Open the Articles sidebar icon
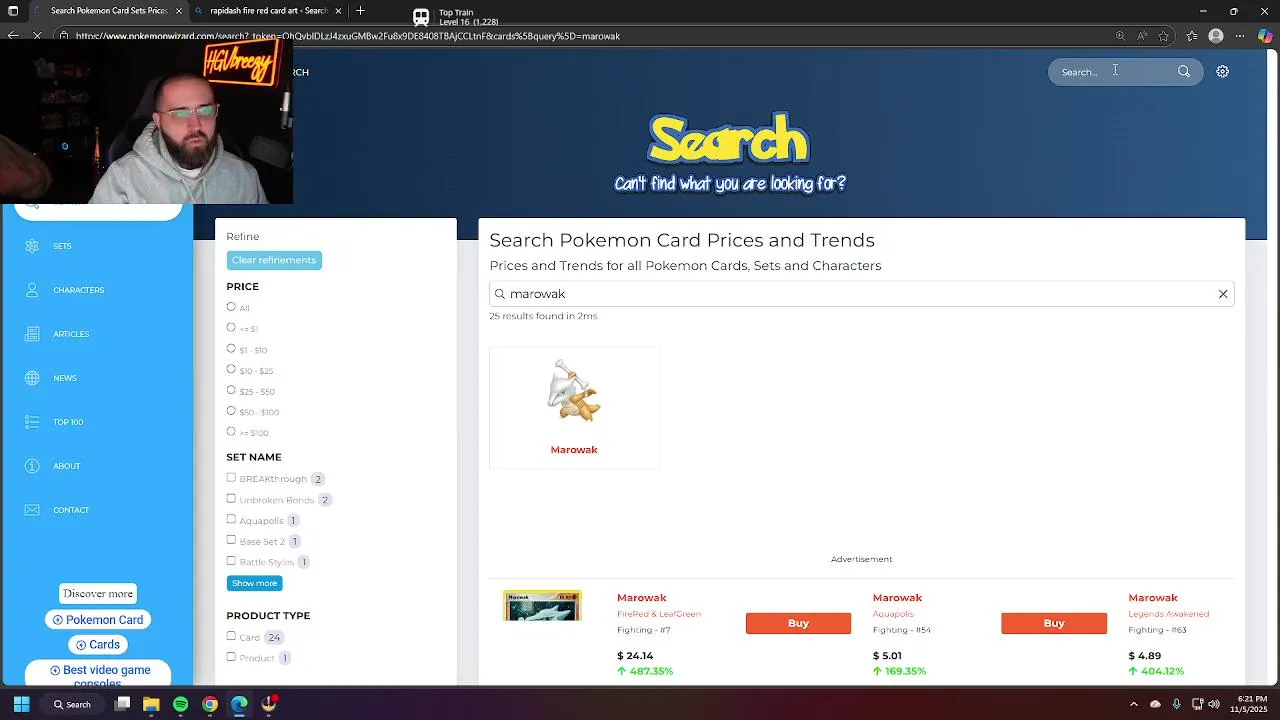Viewport: 1280px width, 720px height. pyautogui.click(x=32, y=334)
